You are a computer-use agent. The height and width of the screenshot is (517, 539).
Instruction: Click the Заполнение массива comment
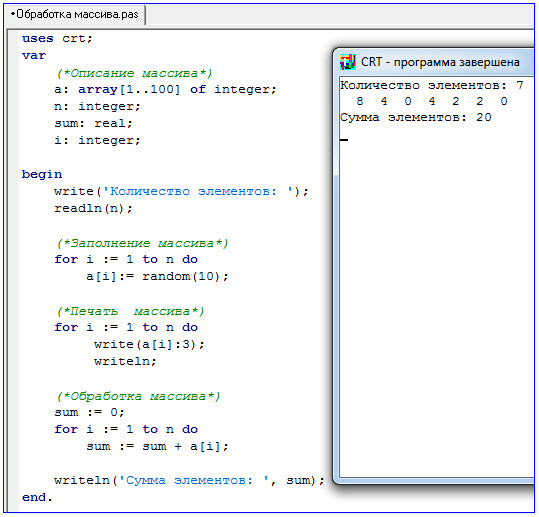[x=142, y=243]
